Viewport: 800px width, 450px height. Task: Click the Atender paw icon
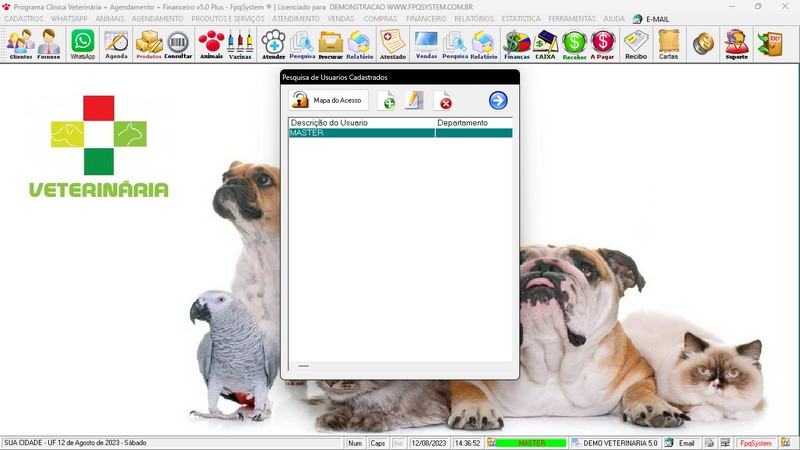[273, 44]
